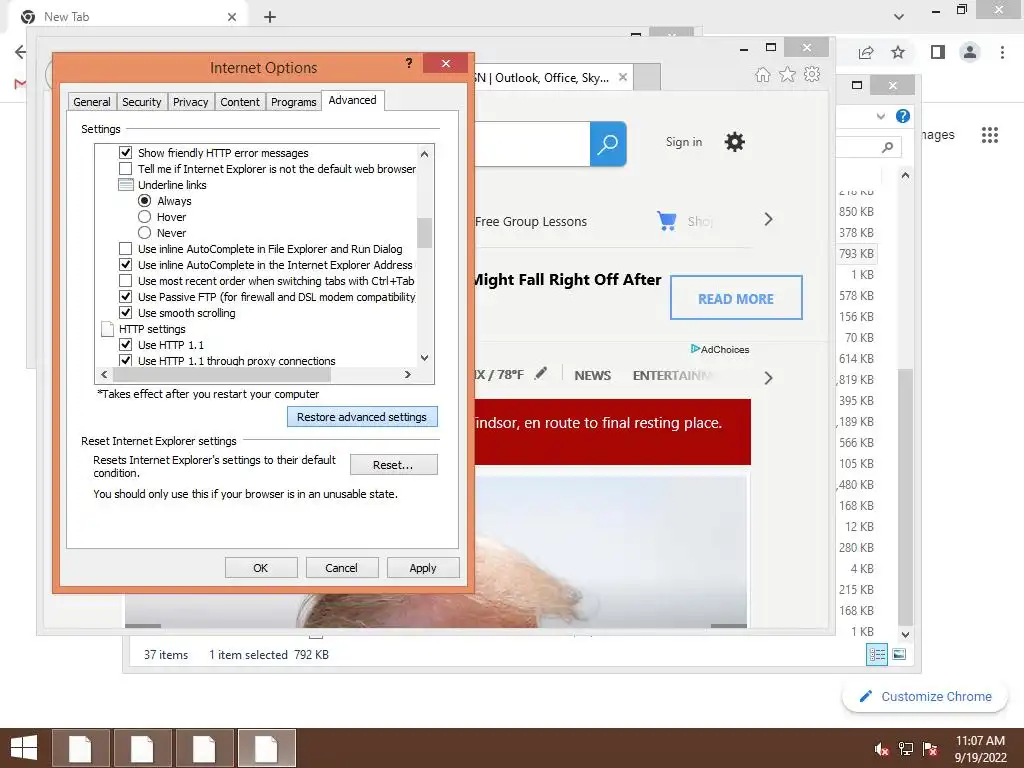
Task: Click the blue Bing search magnifier button
Action: tap(608, 144)
